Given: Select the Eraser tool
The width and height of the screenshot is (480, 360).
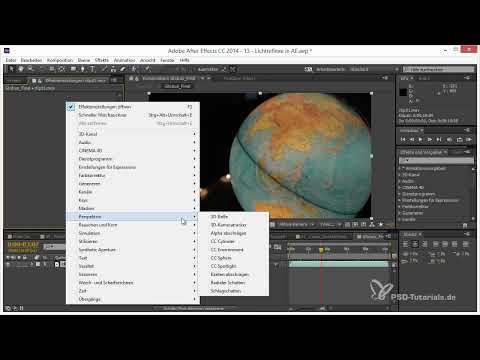Looking at the screenshot, I should (x=123, y=69).
